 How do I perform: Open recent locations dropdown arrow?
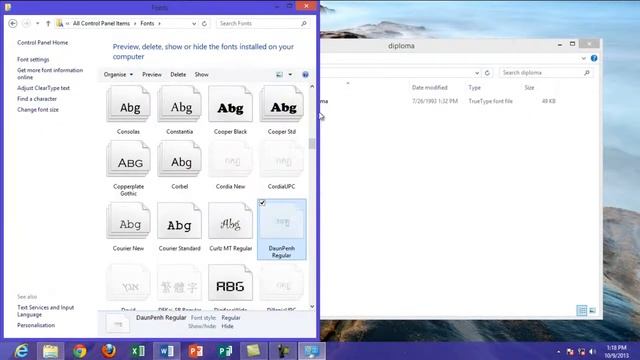pyautogui.click(x=38, y=23)
